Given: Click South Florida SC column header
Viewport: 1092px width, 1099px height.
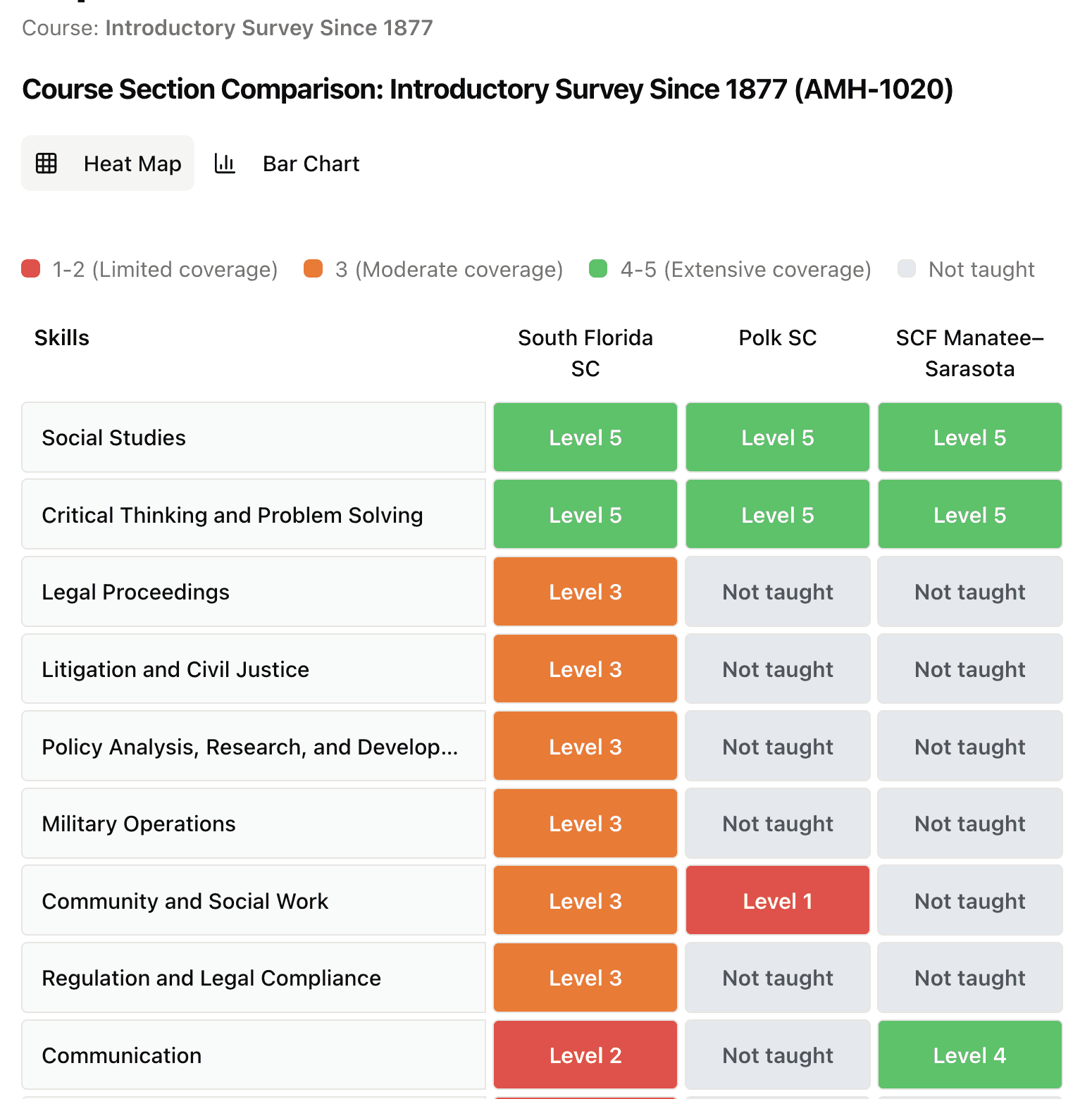Looking at the screenshot, I should [x=585, y=353].
